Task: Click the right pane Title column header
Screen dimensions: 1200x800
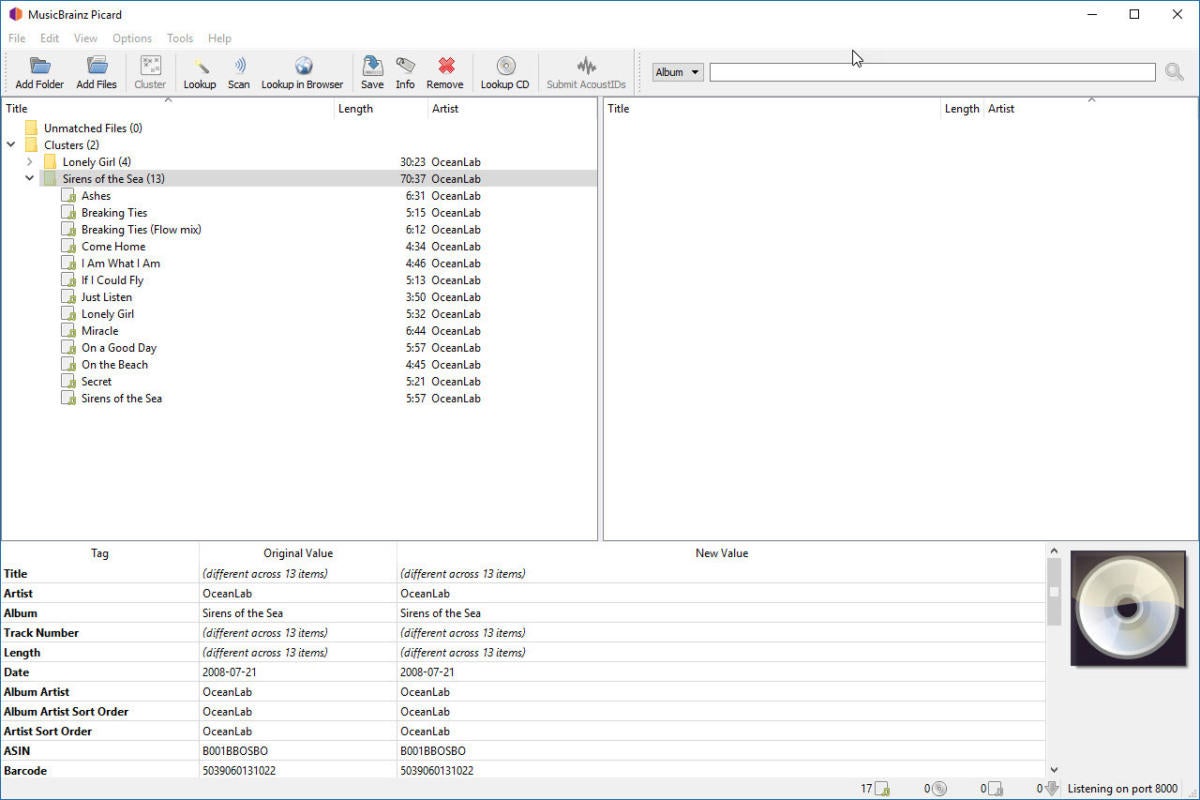Action: [x=772, y=109]
